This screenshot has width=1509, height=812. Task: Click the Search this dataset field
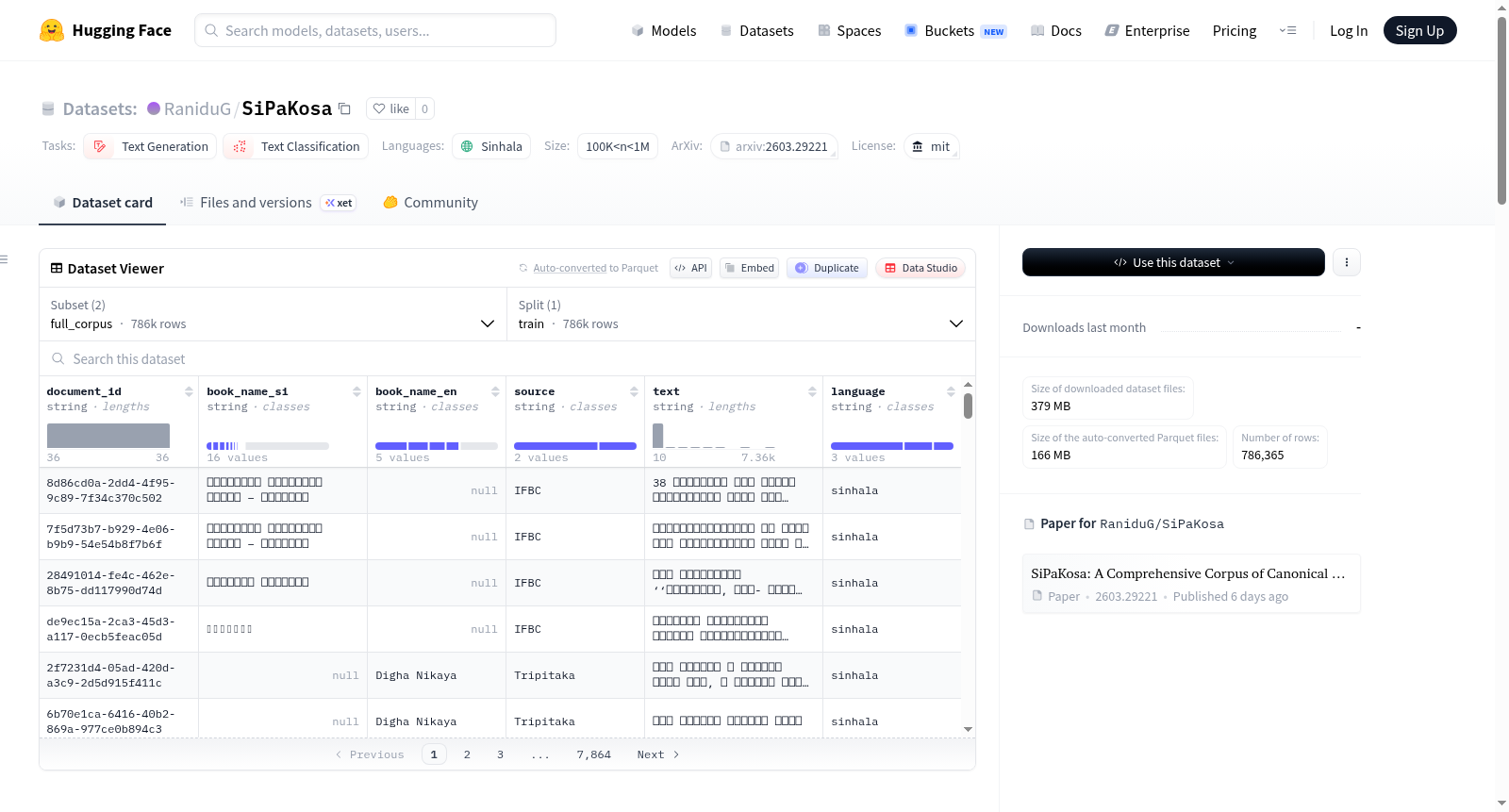point(507,359)
